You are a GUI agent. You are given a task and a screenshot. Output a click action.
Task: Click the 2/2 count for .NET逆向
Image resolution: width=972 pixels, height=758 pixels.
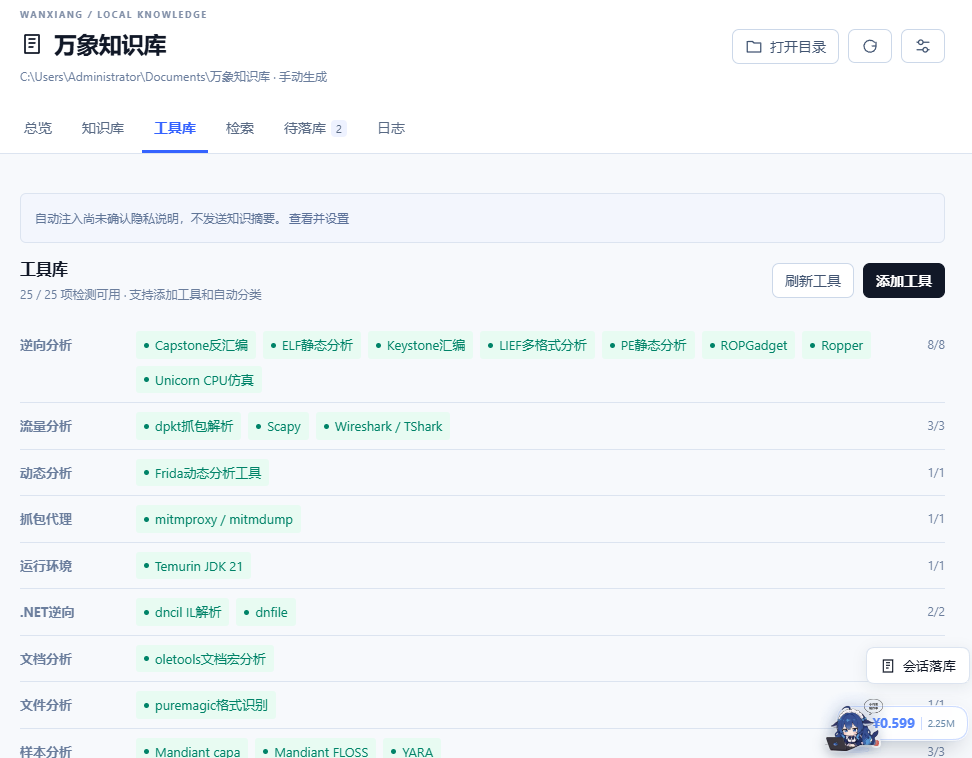pyautogui.click(x=936, y=612)
